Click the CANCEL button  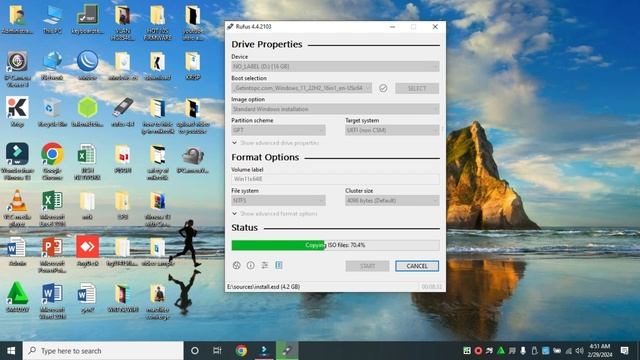pyautogui.click(x=417, y=266)
